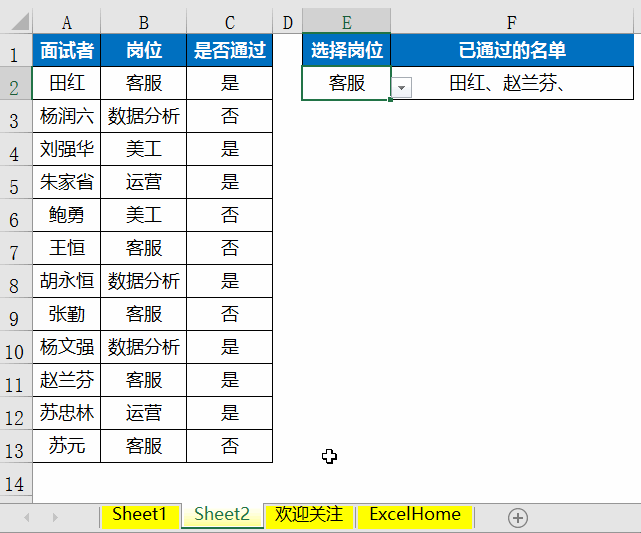Select the cell with name 王恒
641x533 pixels.
67,248
